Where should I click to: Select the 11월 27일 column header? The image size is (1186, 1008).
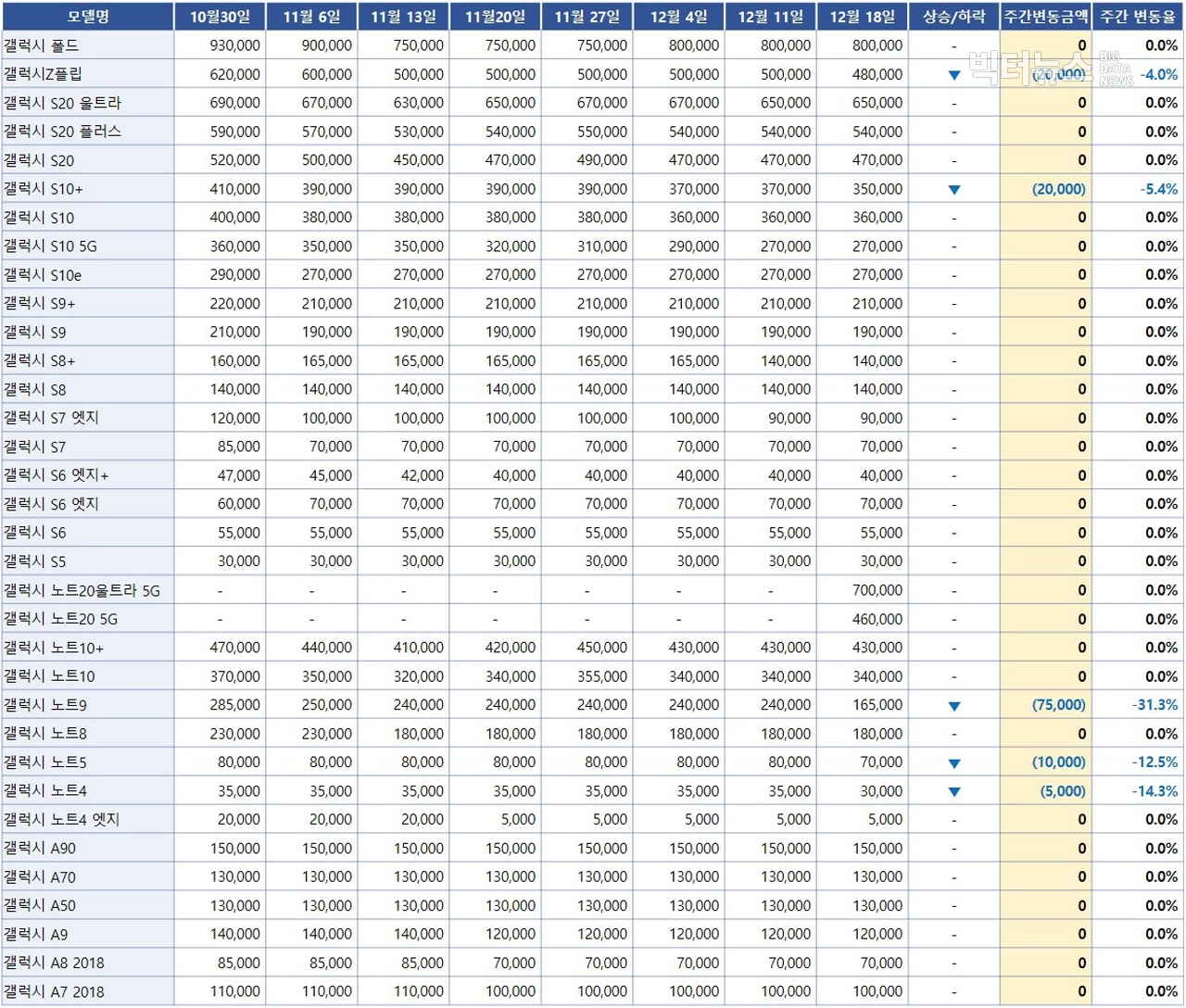[587, 17]
